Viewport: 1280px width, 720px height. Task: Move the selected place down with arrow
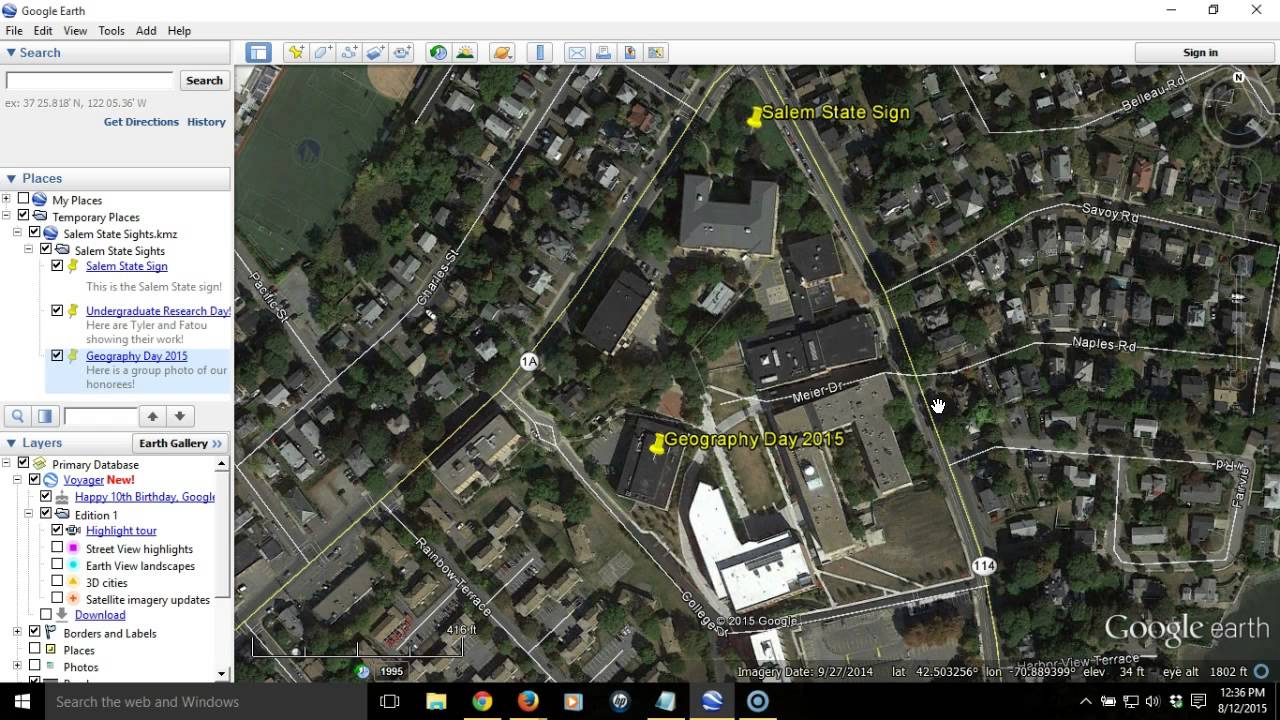[x=179, y=416]
